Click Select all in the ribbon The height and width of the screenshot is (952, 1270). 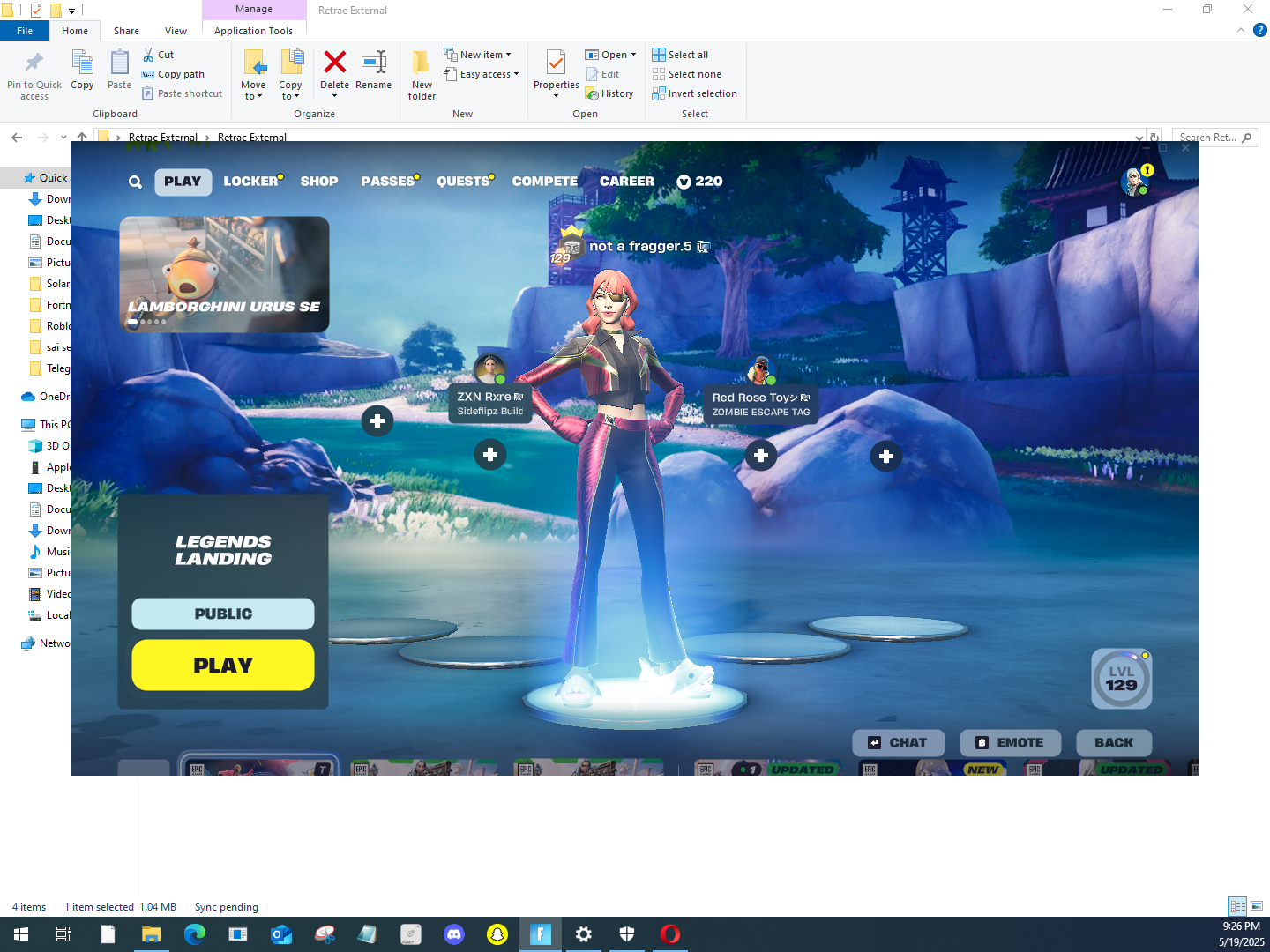tap(680, 55)
